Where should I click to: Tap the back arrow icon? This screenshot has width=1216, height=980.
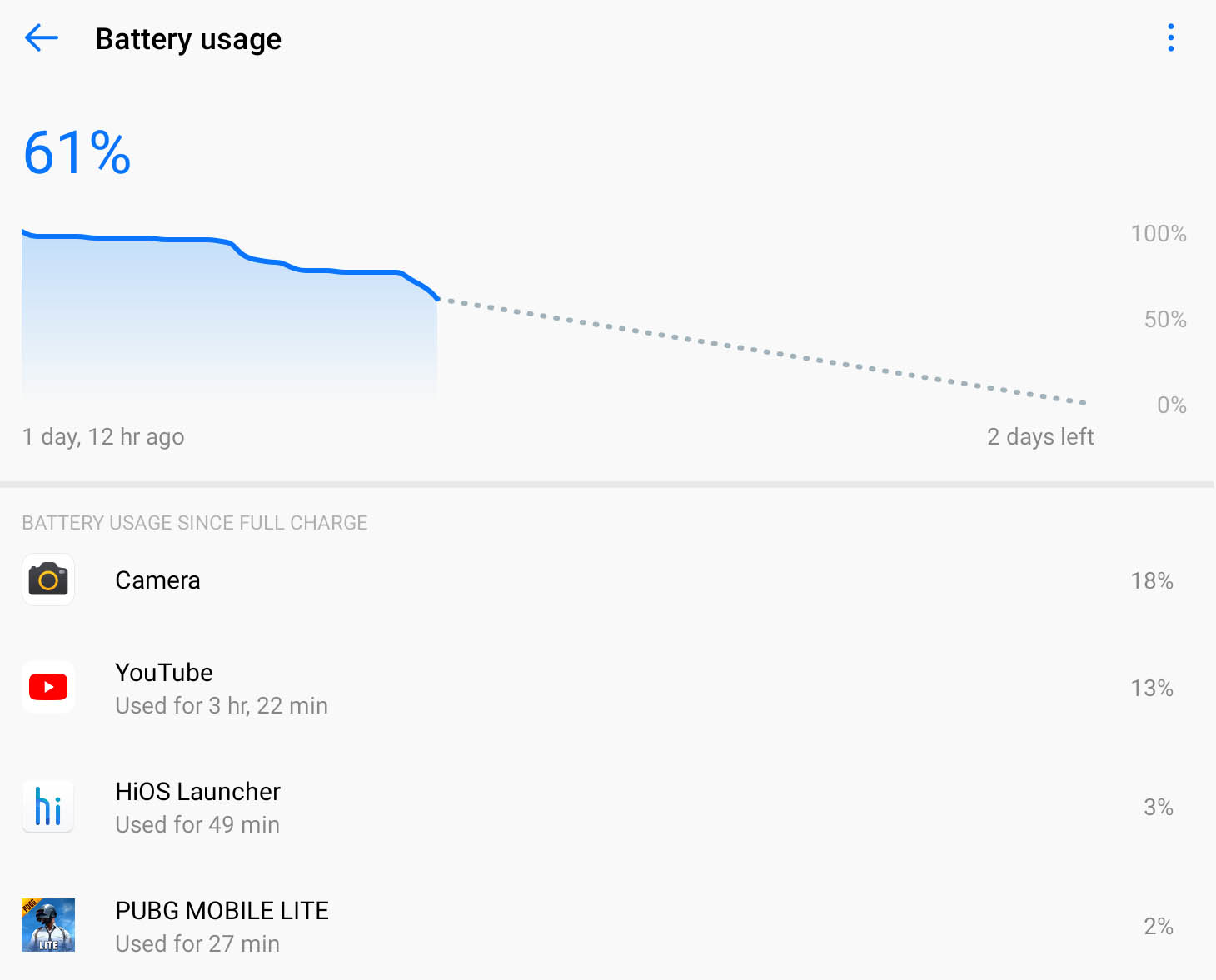42,38
